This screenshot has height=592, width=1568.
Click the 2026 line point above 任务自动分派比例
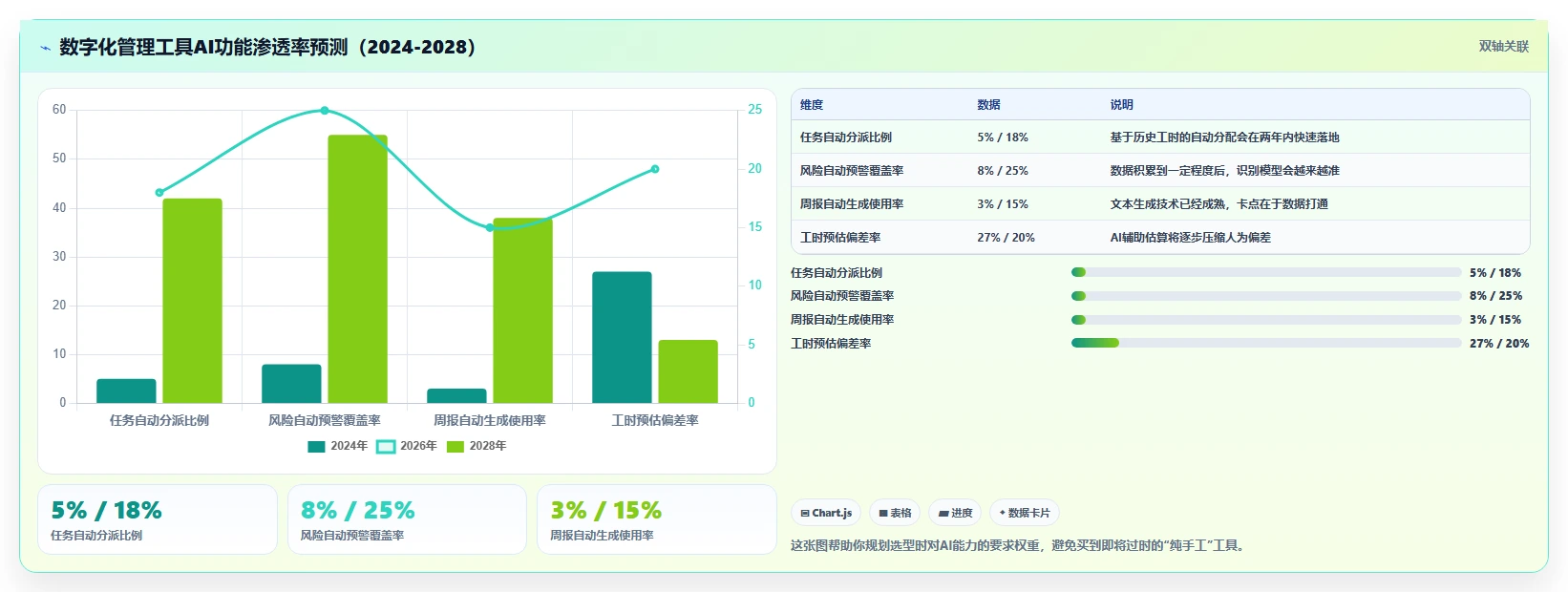159,193
